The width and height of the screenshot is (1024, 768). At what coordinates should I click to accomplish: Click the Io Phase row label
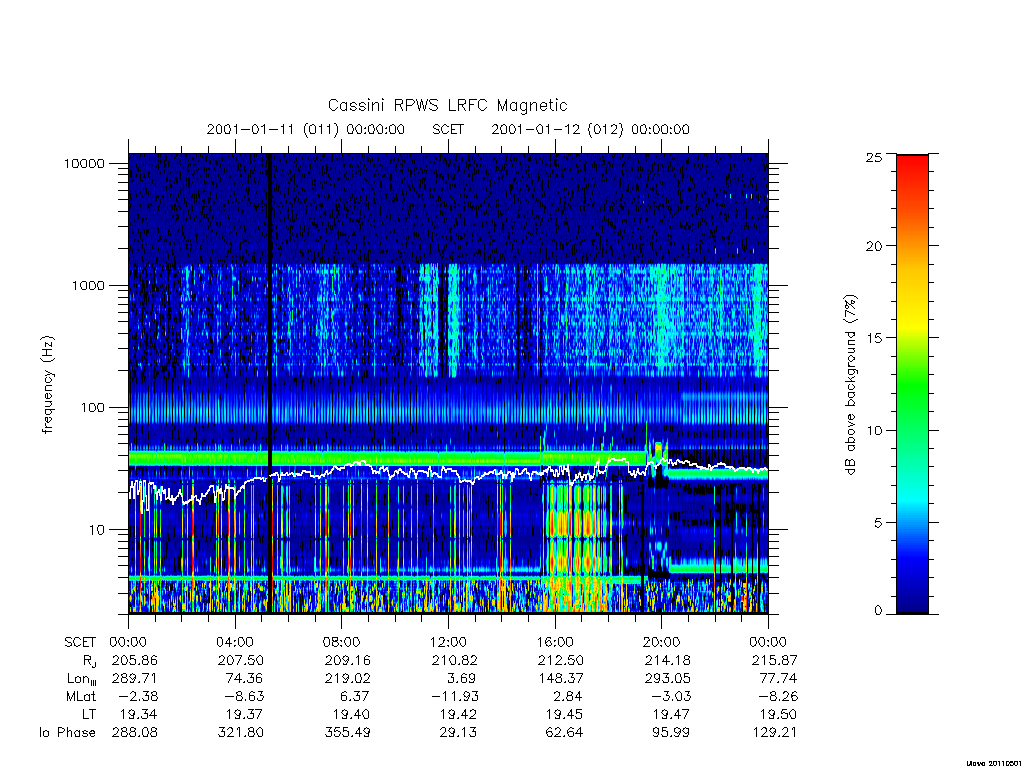[x=67, y=733]
